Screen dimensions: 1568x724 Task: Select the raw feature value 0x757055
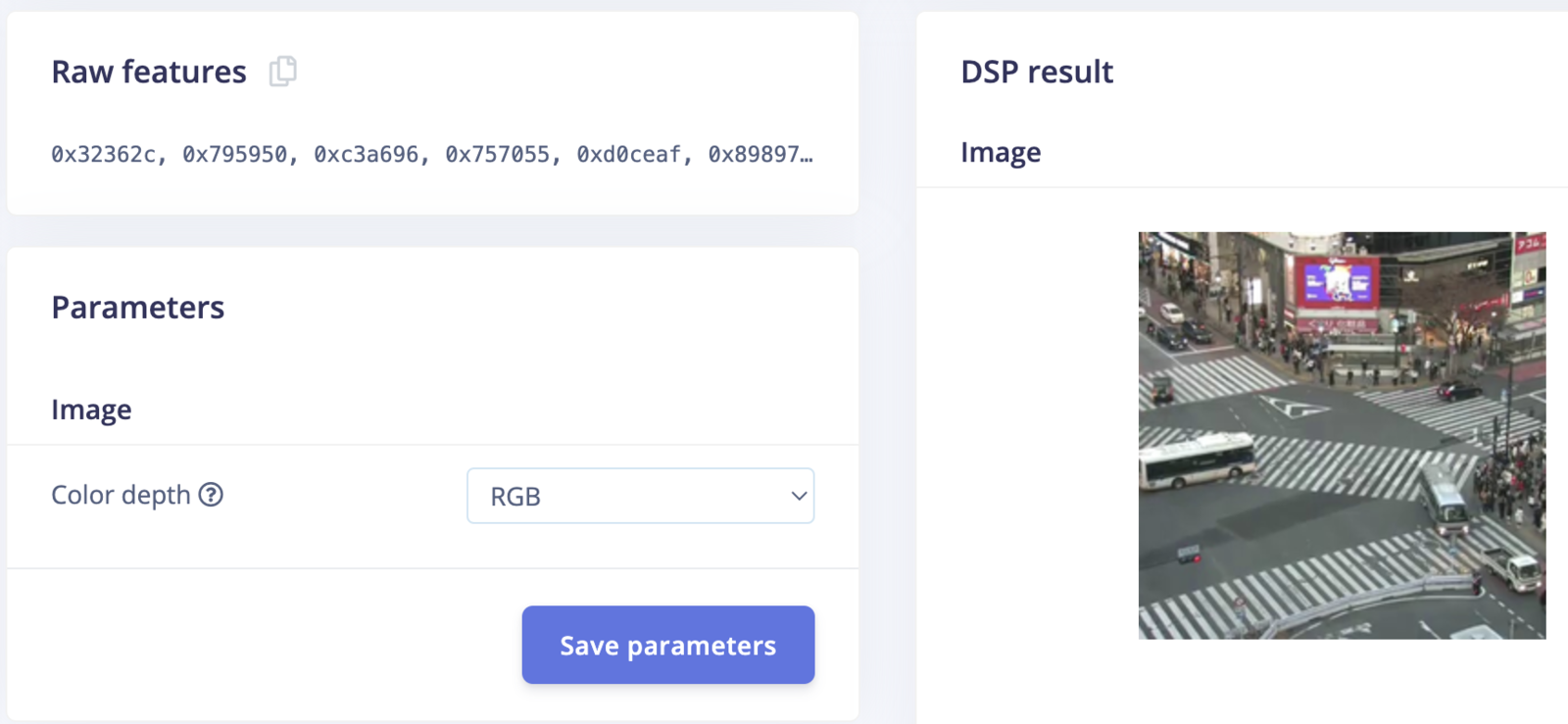(497, 155)
